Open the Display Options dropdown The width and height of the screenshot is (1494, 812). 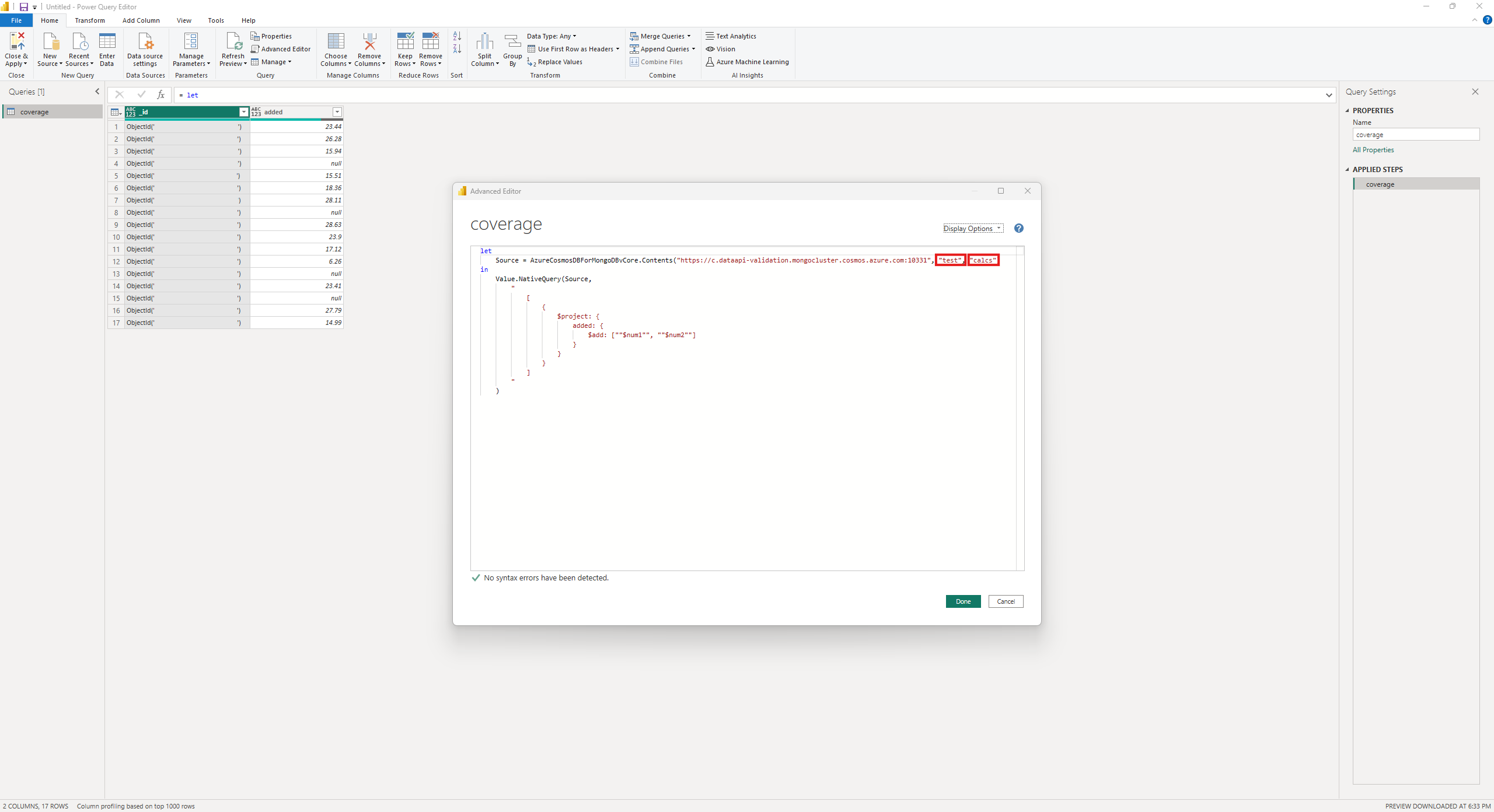[x=973, y=229]
